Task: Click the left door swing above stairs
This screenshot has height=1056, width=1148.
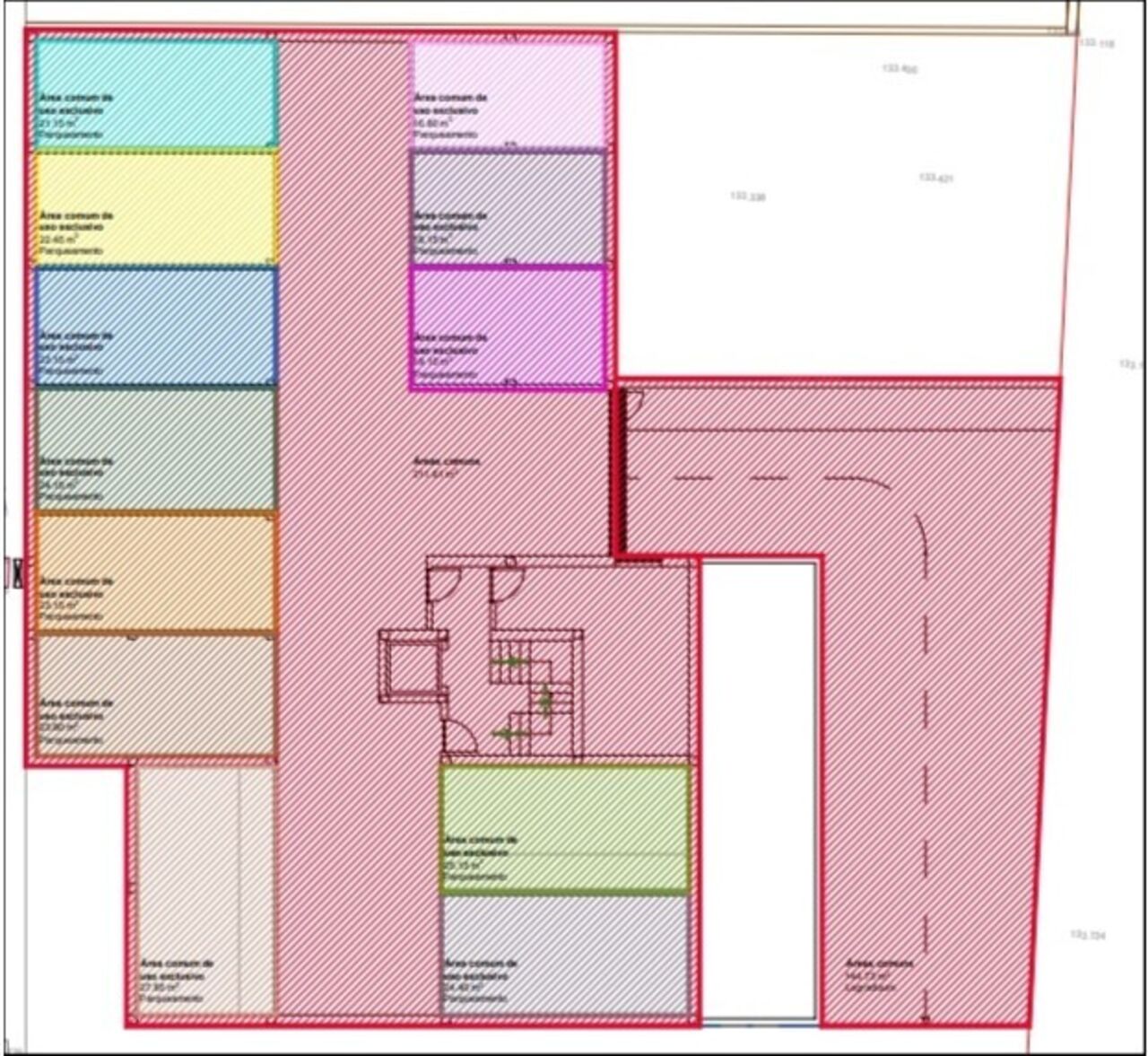Action: (441, 585)
